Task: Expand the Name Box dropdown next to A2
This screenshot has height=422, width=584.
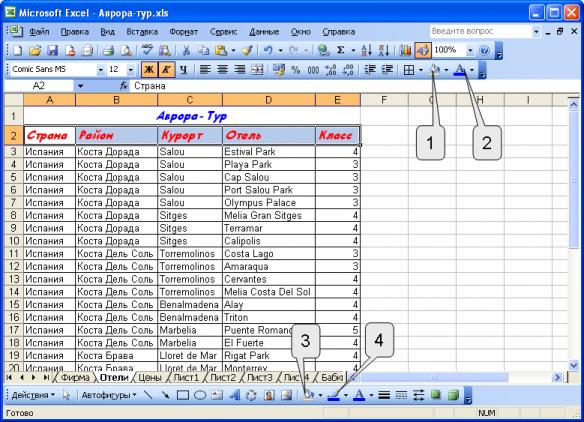Action: pos(80,86)
